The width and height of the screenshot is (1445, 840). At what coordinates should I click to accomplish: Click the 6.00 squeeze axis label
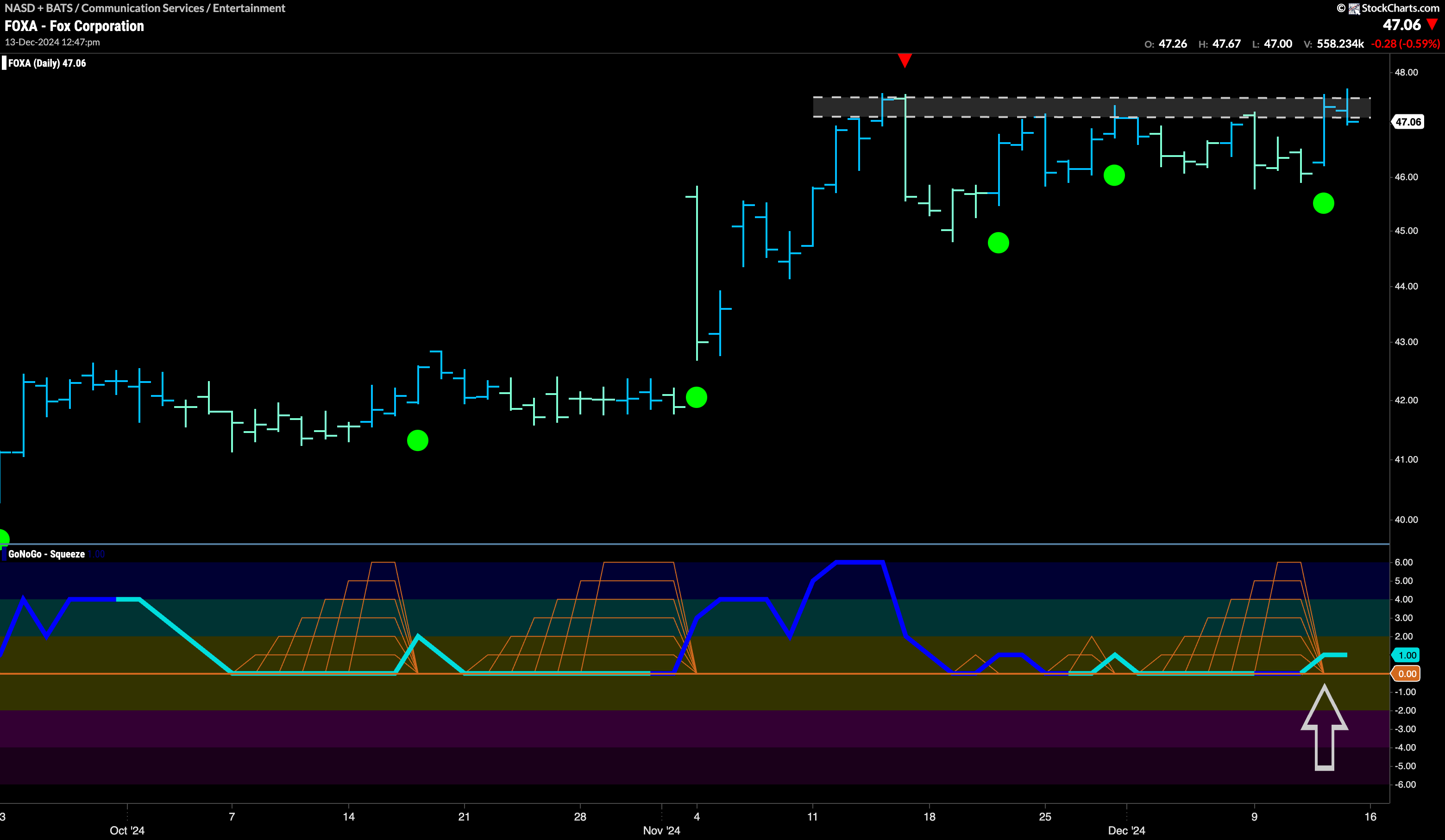1404,562
